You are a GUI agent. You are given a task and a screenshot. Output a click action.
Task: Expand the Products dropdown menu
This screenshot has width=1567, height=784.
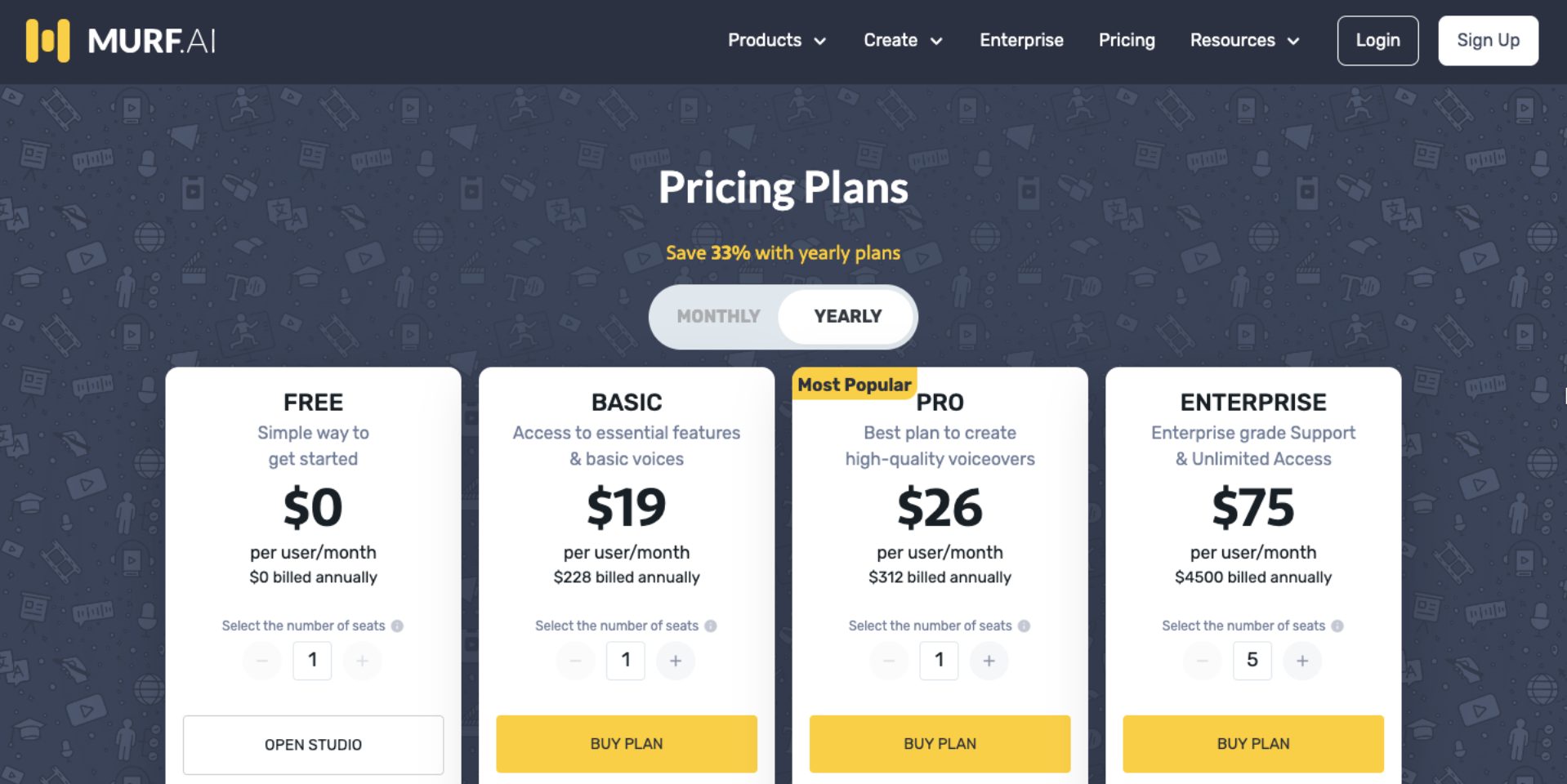pos(777,40)
